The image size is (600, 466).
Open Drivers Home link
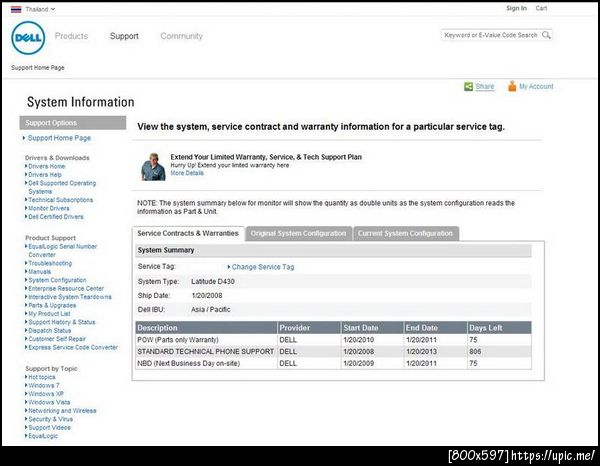[47, 166]
